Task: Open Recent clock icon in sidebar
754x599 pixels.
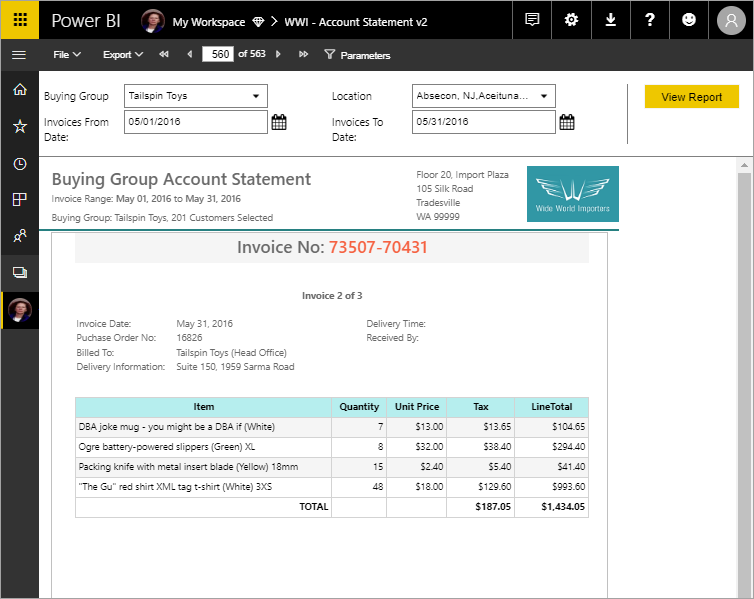Action: [19, 163]
